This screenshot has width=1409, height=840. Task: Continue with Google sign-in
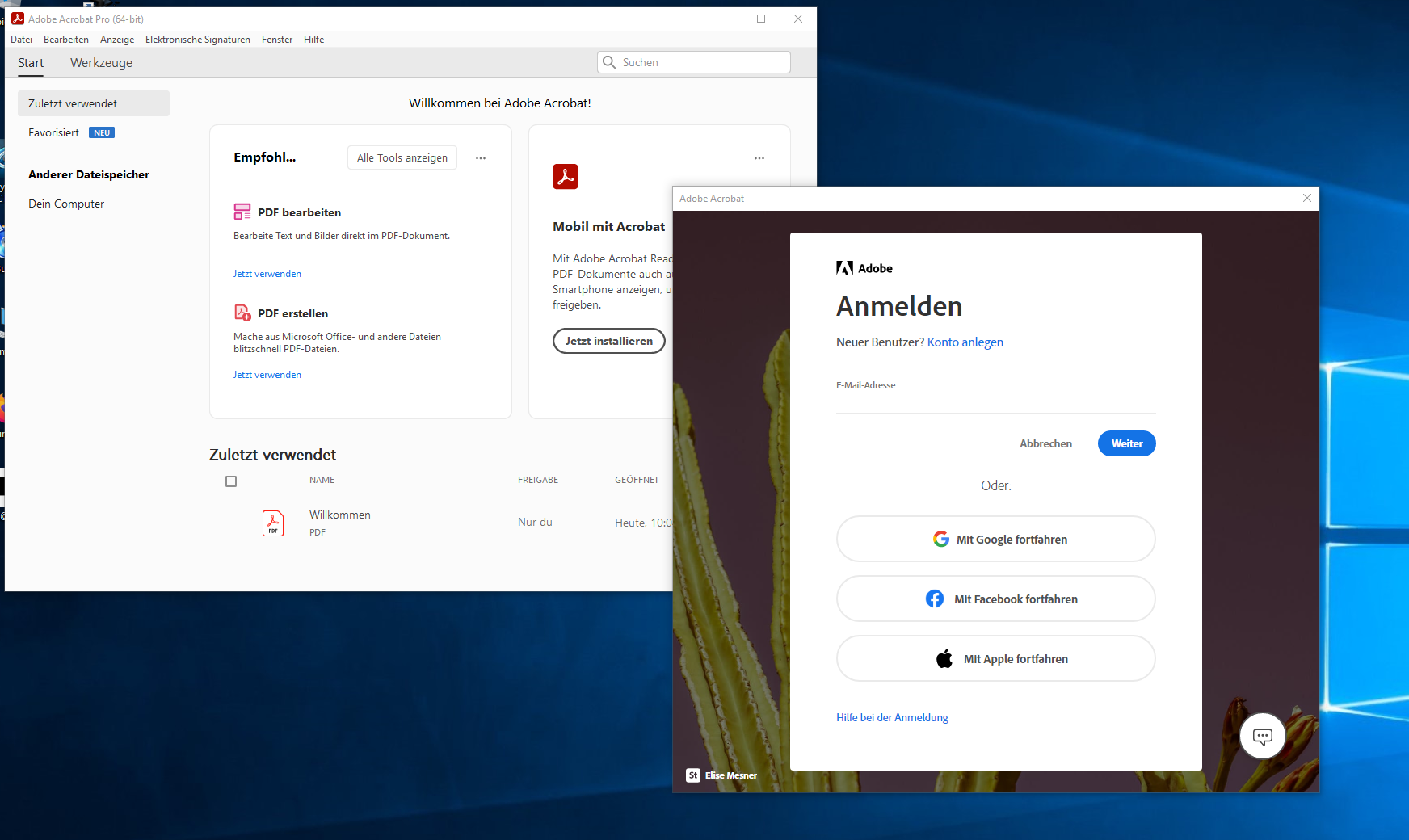[x=995, y=540]
